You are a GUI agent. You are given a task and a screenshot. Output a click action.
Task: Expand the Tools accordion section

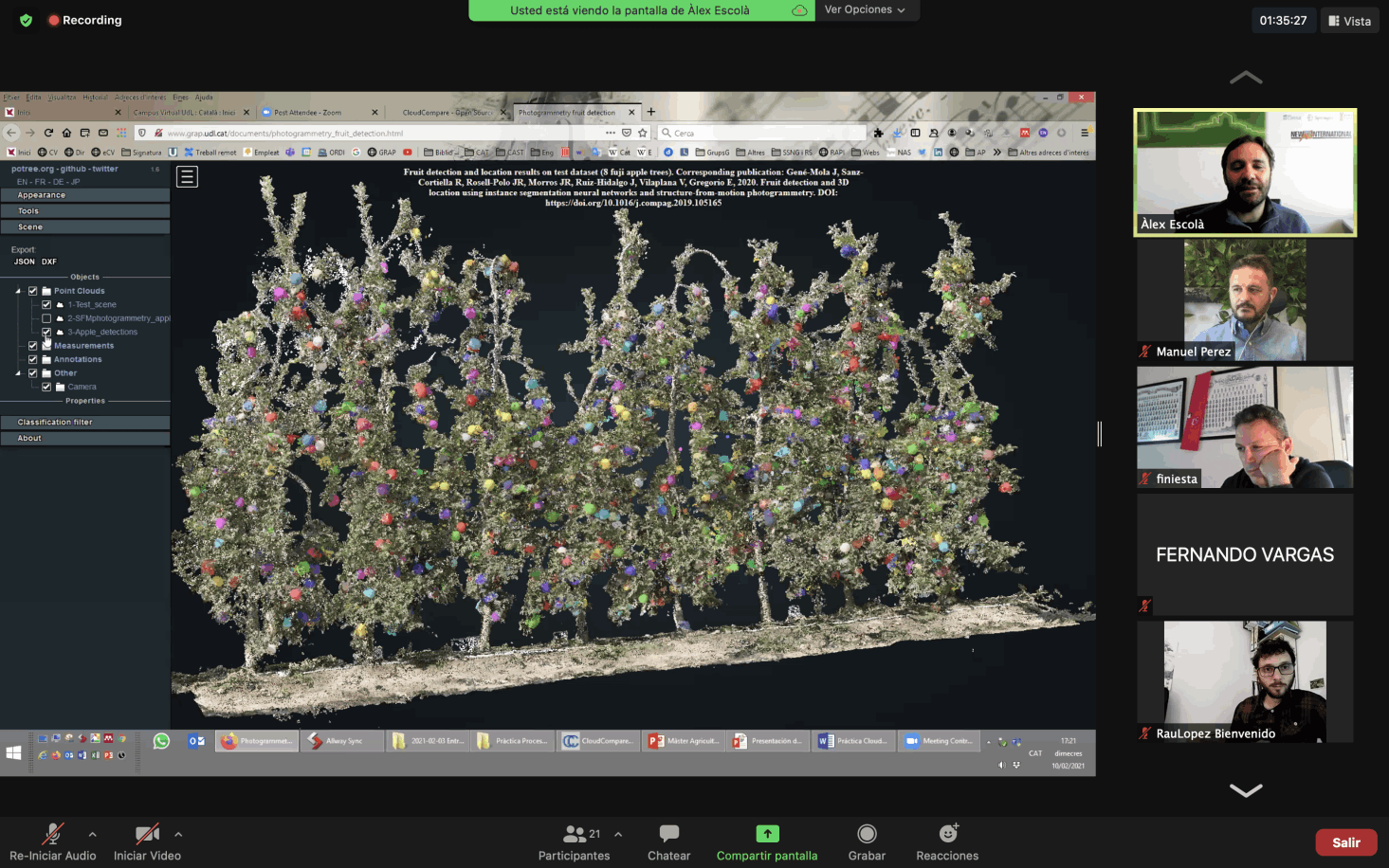tap(85, 211)
